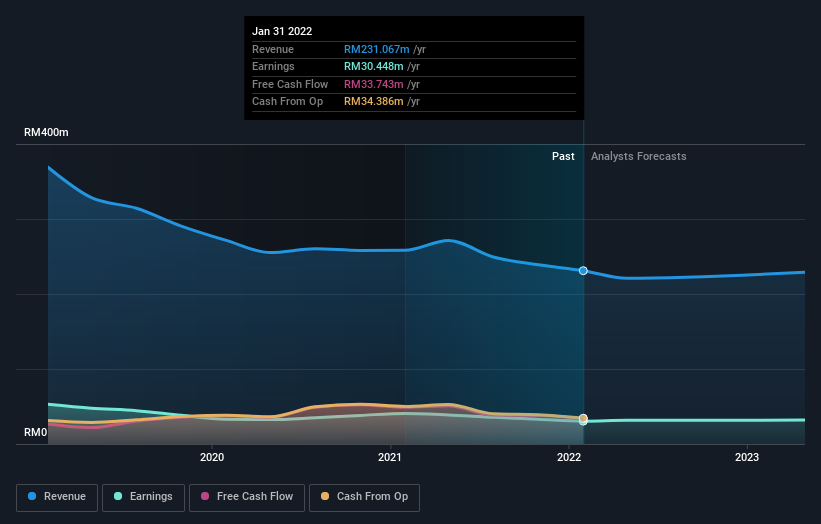Click the Free Cash Flow row label in tooltip
The width and height of the screenshot is (821, 524).
[x=290, y=84]
